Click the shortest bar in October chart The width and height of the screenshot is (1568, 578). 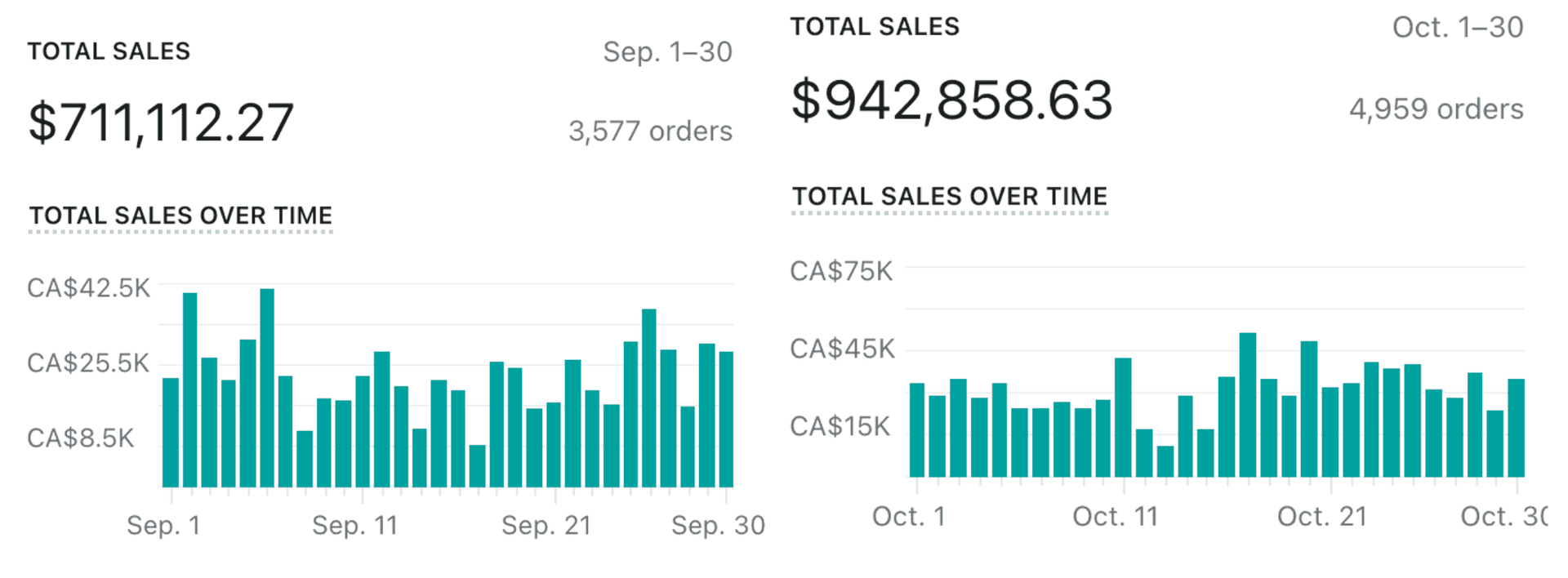1165,461
